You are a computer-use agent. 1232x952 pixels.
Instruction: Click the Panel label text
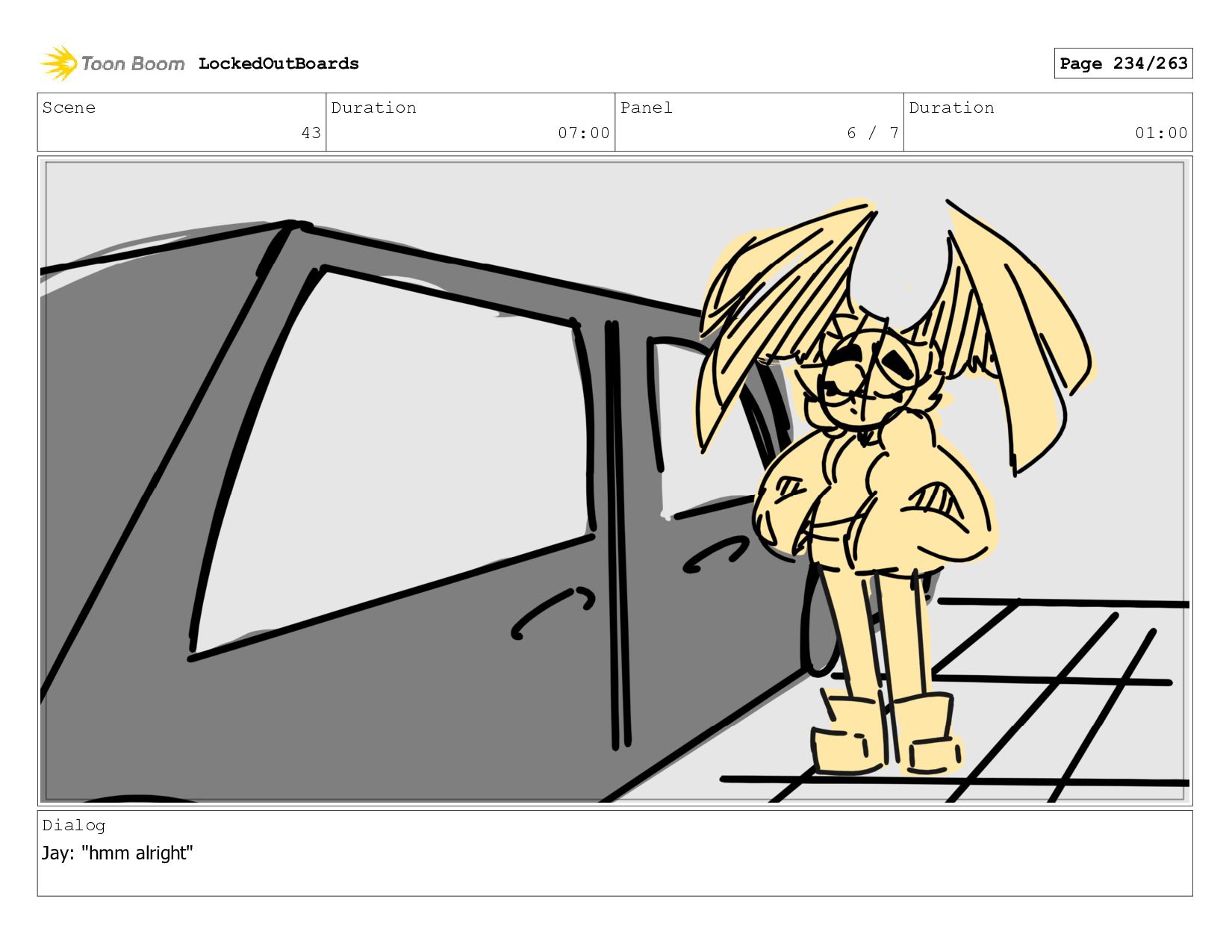[x=647, y=108]
